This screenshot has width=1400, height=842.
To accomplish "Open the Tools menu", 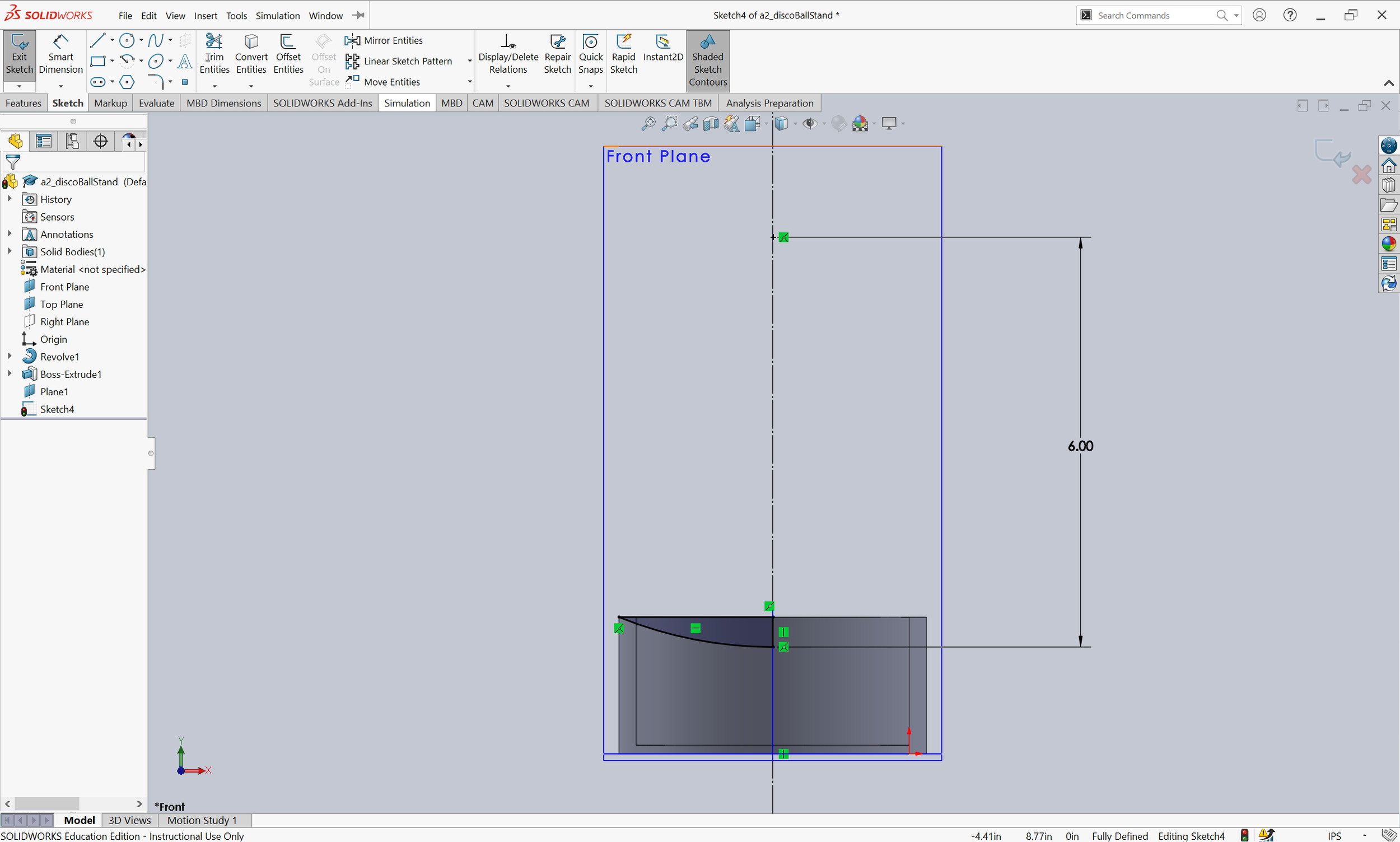I will [x=237, y=15].
